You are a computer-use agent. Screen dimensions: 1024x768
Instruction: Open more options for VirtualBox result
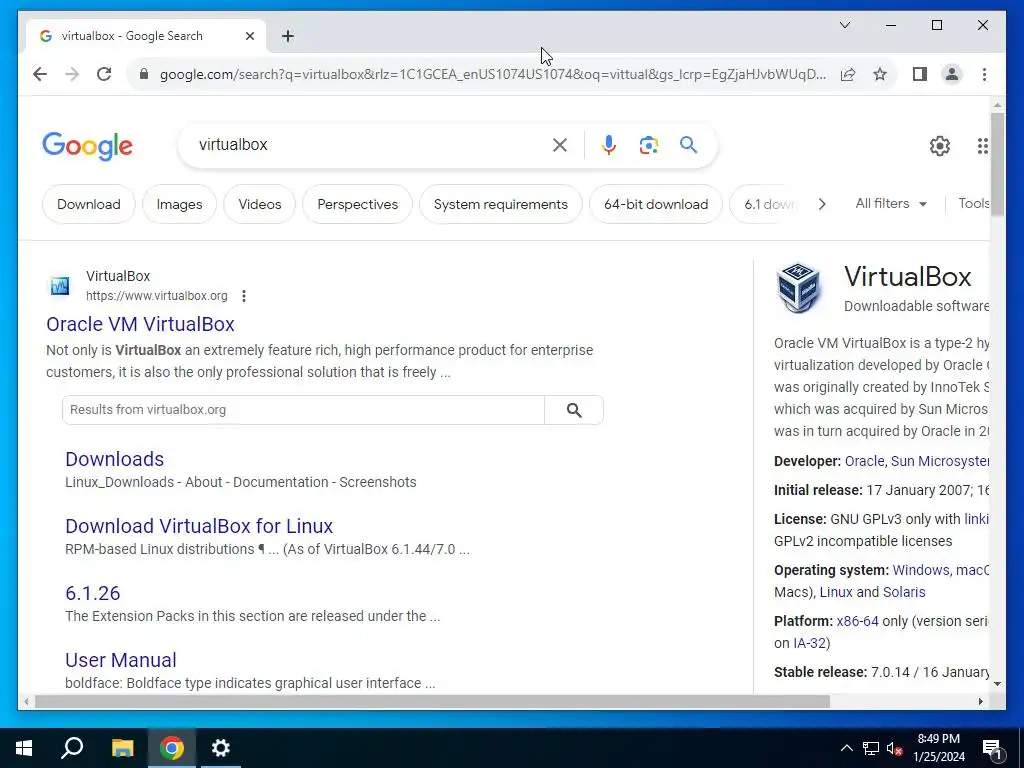[244, 296]
